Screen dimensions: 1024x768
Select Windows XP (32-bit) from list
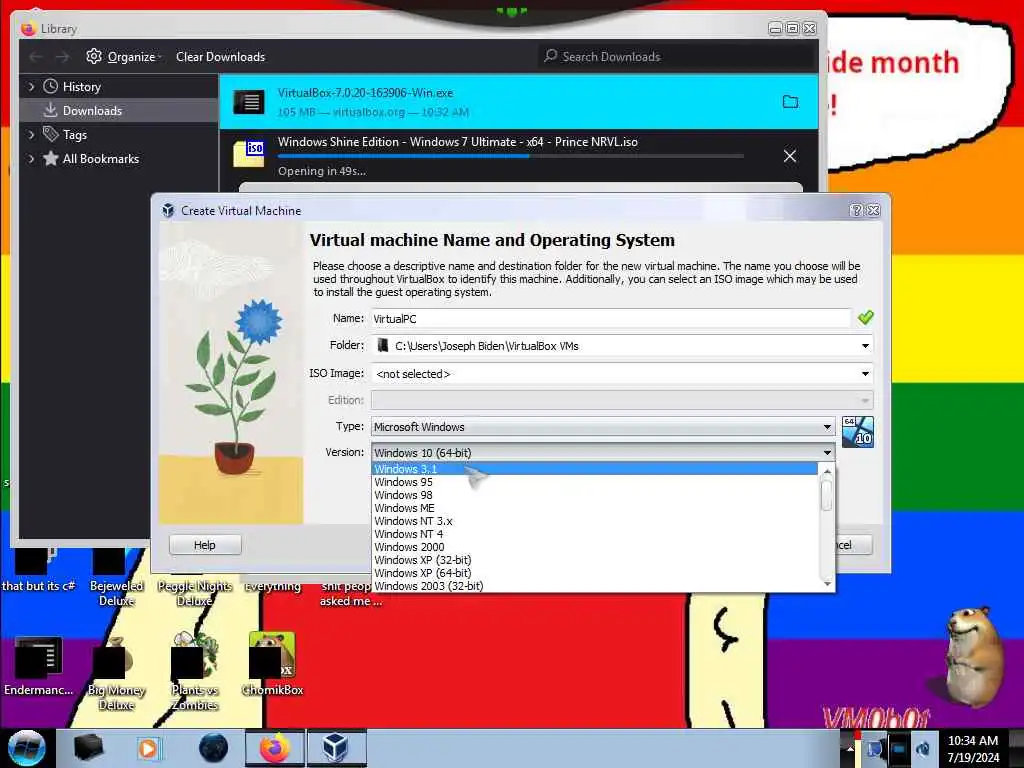(x=594, y=560)
